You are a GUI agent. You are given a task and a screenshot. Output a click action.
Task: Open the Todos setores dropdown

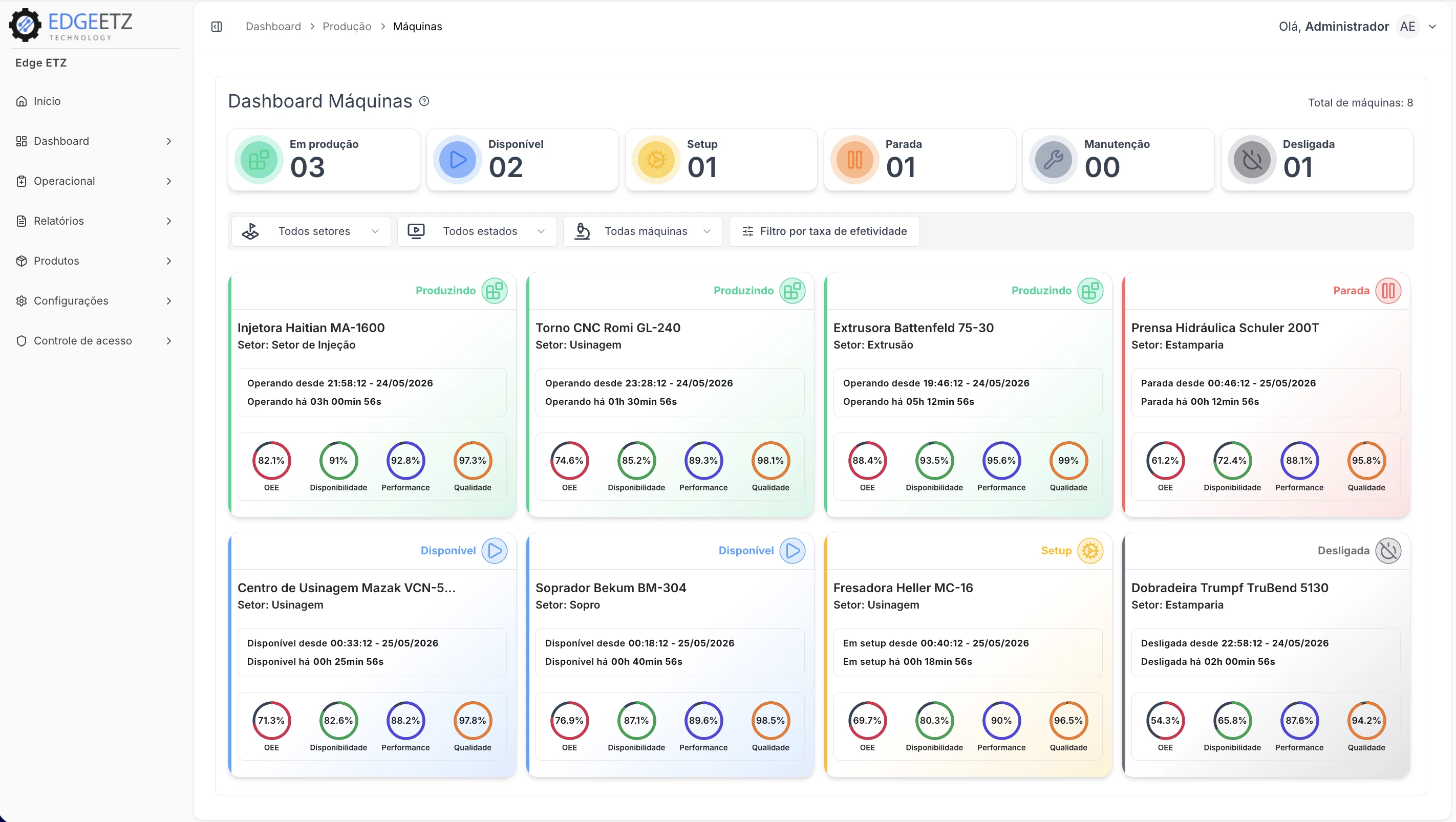tap(311, 232)
